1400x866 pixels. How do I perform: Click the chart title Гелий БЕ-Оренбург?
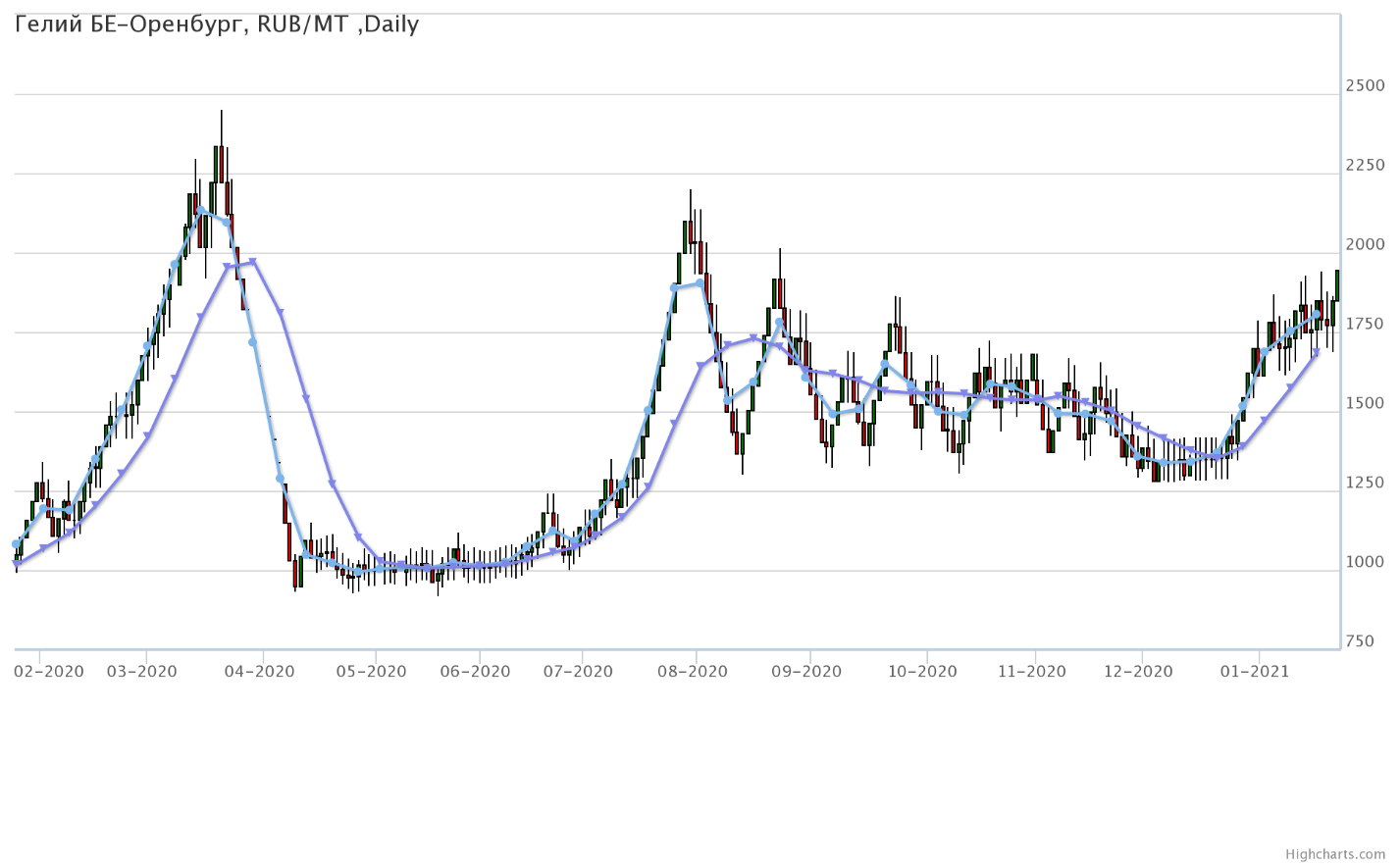click(x=217, y=25)
